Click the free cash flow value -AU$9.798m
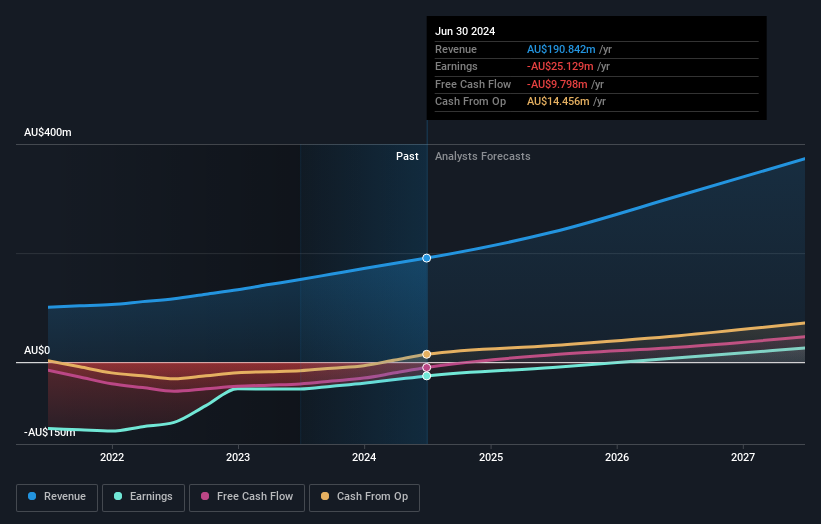Screen dimensions: 821x524 pos(557,84)
